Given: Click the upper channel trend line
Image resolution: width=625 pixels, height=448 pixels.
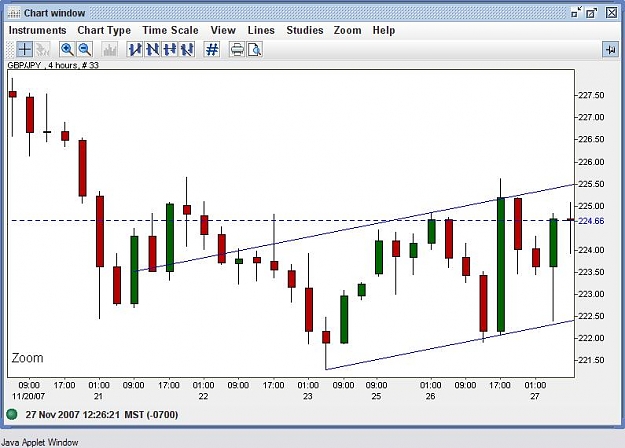Looking at the screenshot, I should (x=355, y=228).
